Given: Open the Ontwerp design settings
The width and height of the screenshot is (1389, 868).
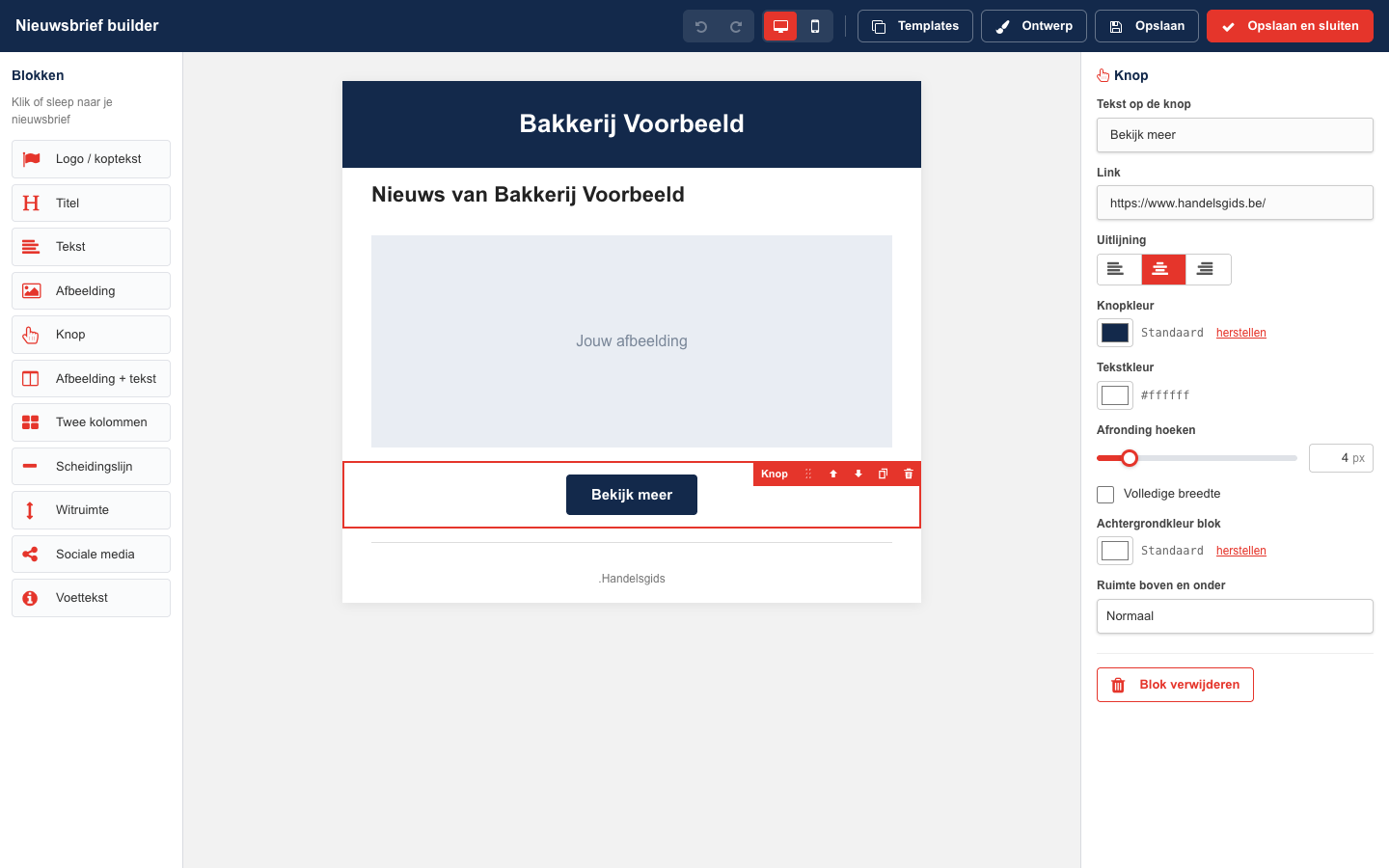Looking at the screenshot, I should 1034,26.
